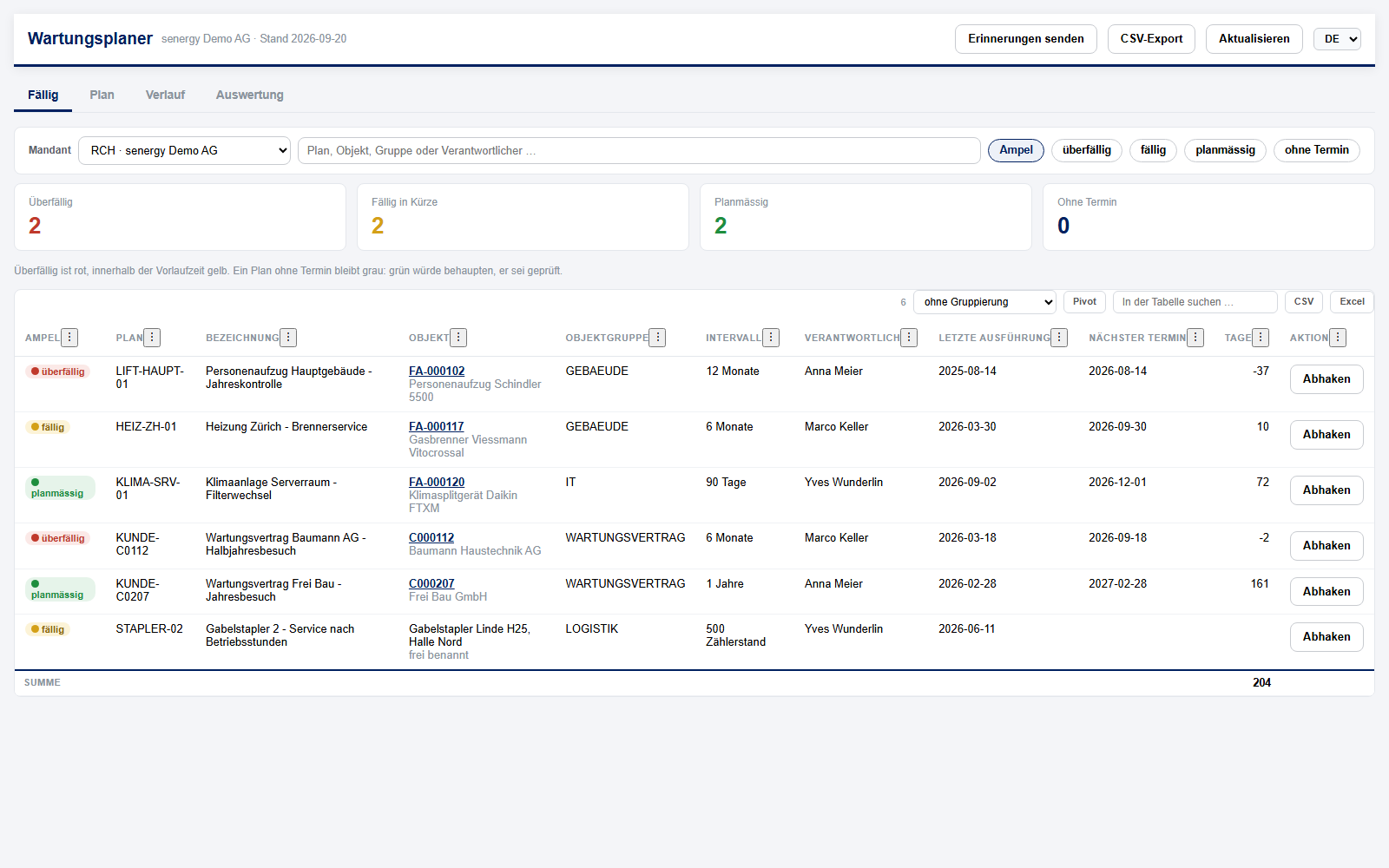The image size is (1389, 868).
Task: Toggle the fällig filter chip
Action: pos(1153,150)
